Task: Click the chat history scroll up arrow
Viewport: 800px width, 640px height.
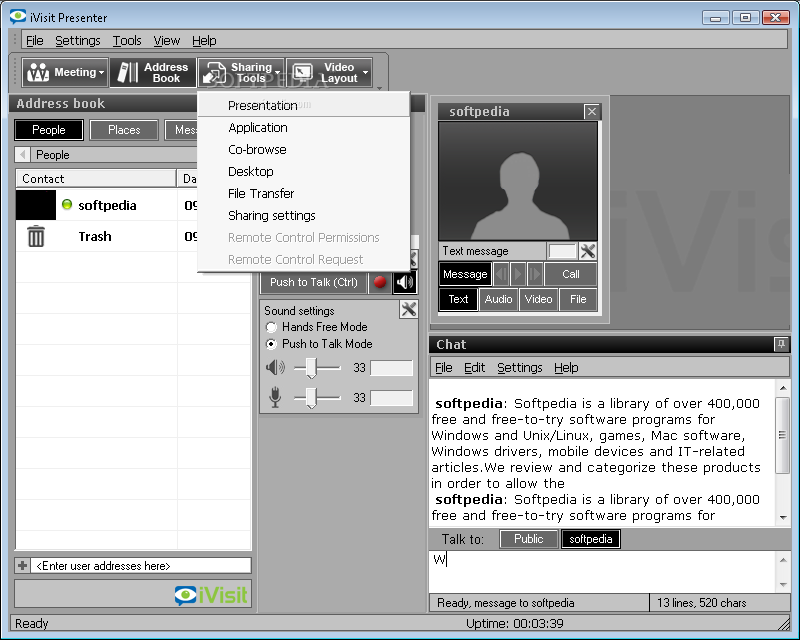Action: [x=783, y=388]
